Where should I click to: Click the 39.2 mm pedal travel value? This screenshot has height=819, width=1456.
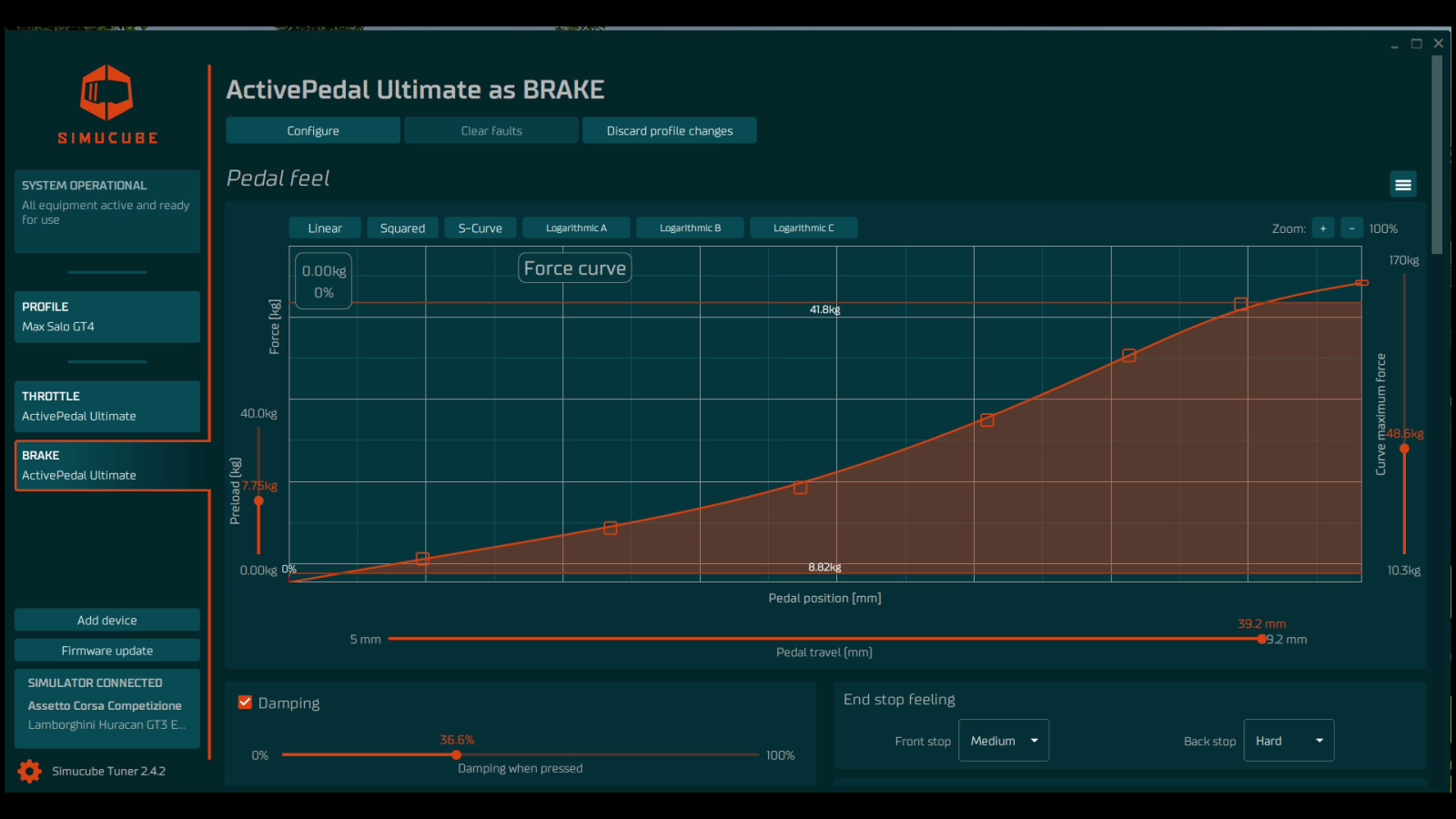pyautogui.click(x=1261, y=623)
